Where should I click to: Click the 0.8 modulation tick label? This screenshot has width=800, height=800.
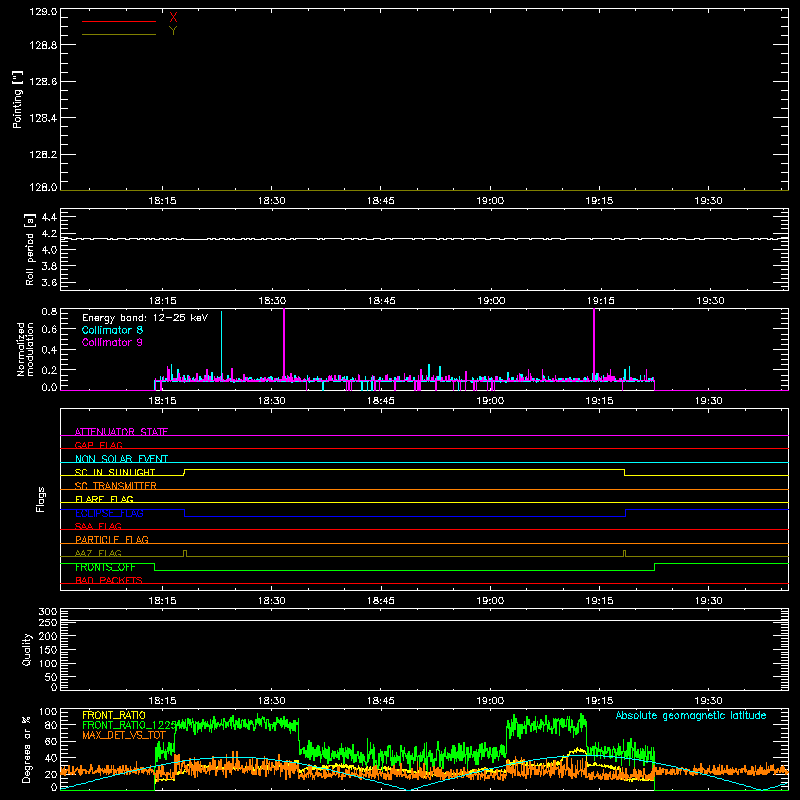coord(49,312)
